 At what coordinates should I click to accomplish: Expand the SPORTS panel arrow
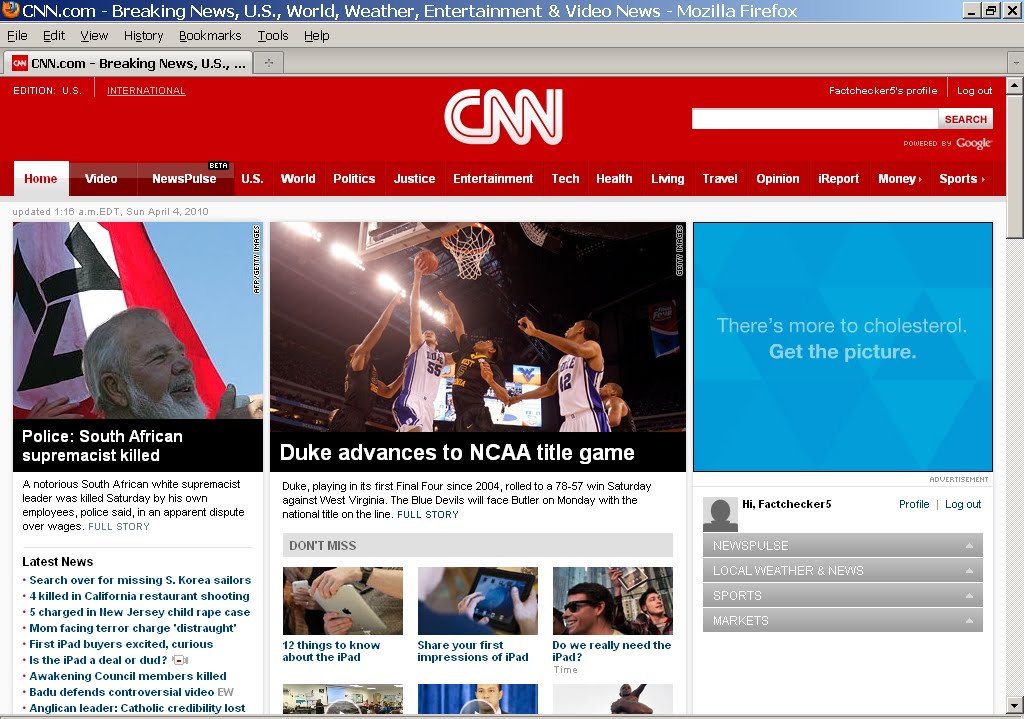coord(969,595)
